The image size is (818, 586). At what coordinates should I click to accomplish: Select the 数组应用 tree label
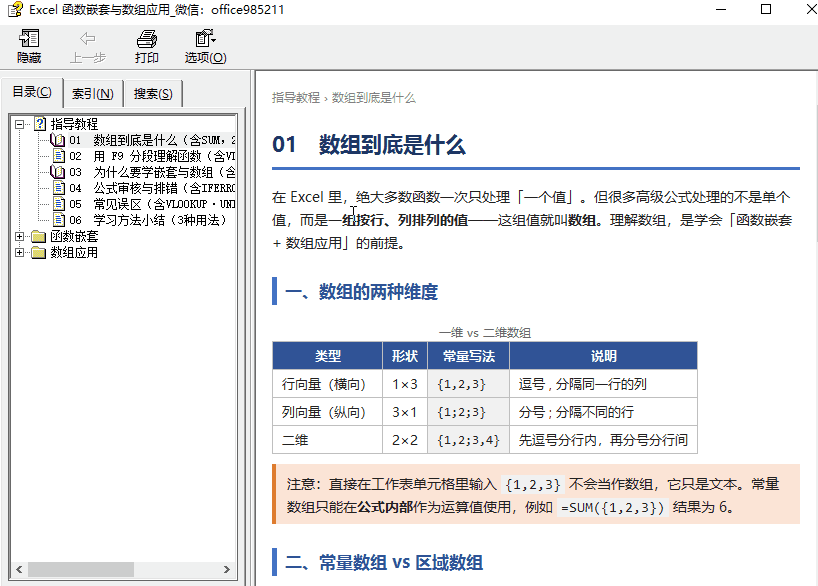pyautogui.click(x=74, y=253)
